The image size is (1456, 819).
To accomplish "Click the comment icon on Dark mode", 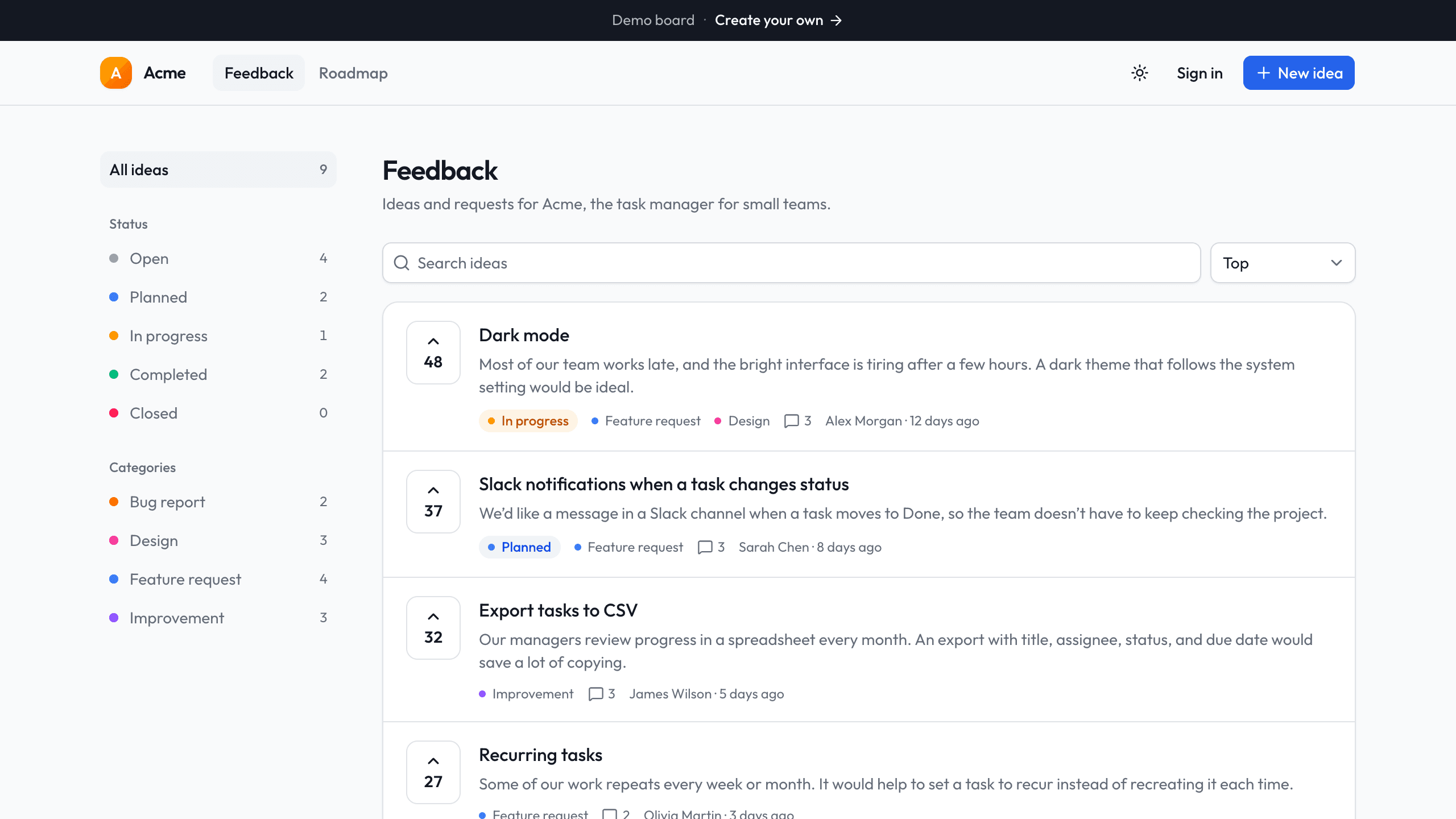I will click(791, 421).
